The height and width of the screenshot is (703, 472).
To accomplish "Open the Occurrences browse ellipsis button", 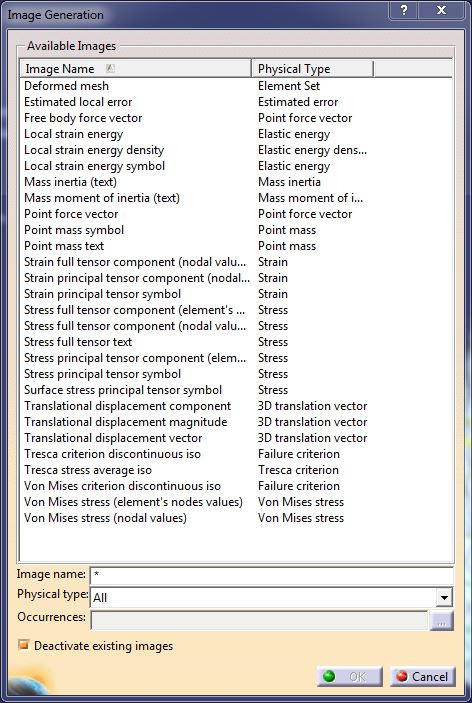I will tap(442, 621).
